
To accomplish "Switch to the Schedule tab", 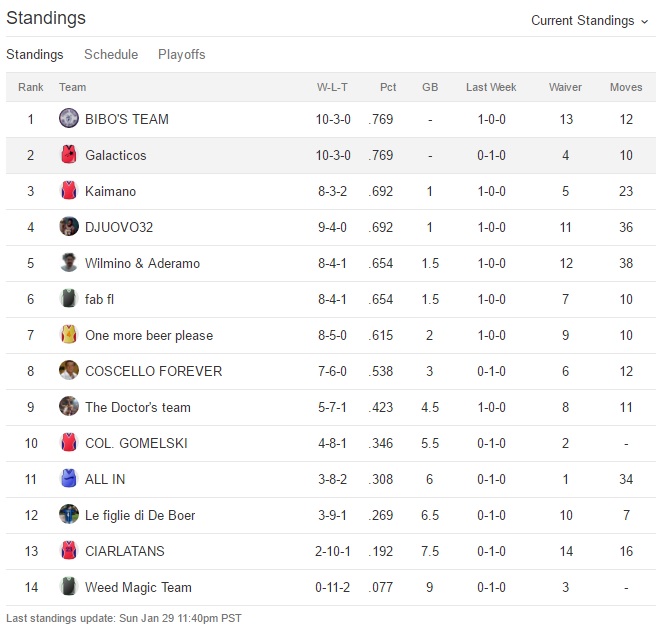I will coord(111,54).
